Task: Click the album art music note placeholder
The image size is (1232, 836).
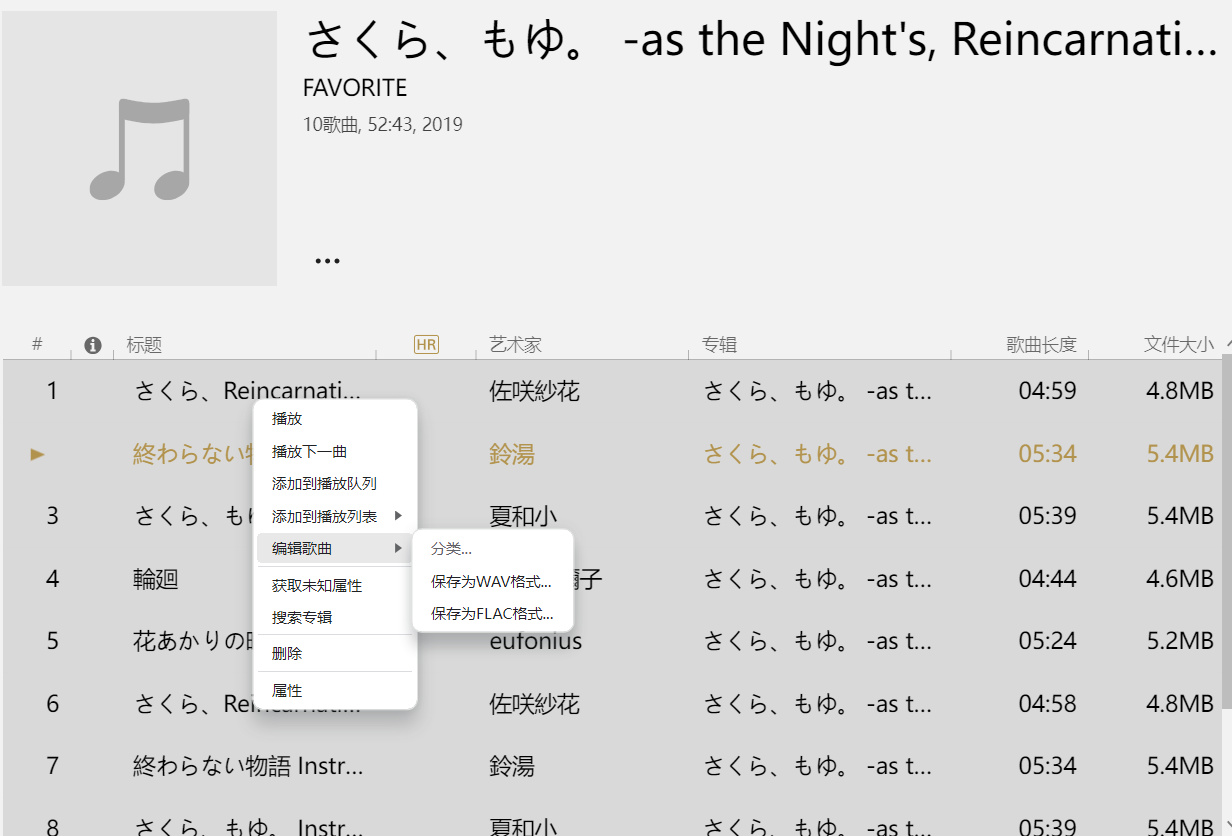Action: point(140,148)
